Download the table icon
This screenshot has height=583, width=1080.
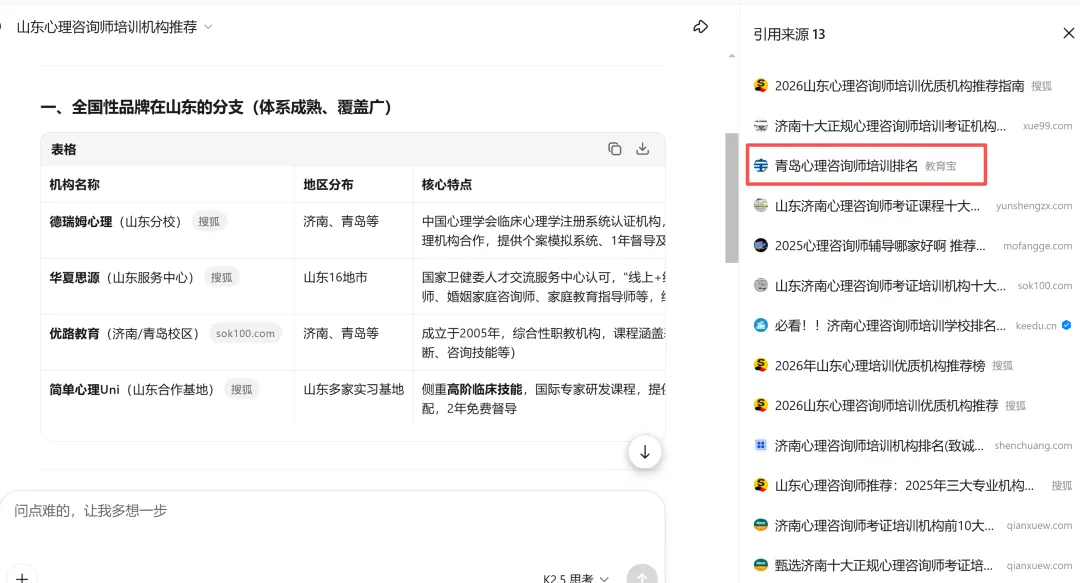tap(643, 149)
